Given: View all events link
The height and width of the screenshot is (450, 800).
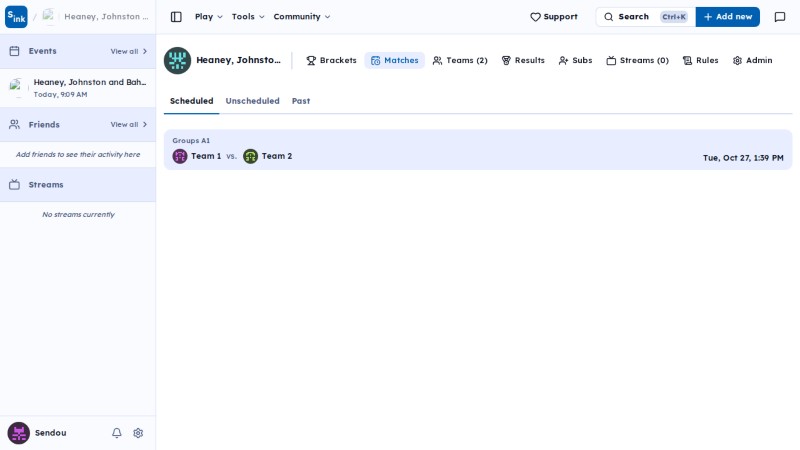Looking at the screenshot, I should click(x=129, y=52).
